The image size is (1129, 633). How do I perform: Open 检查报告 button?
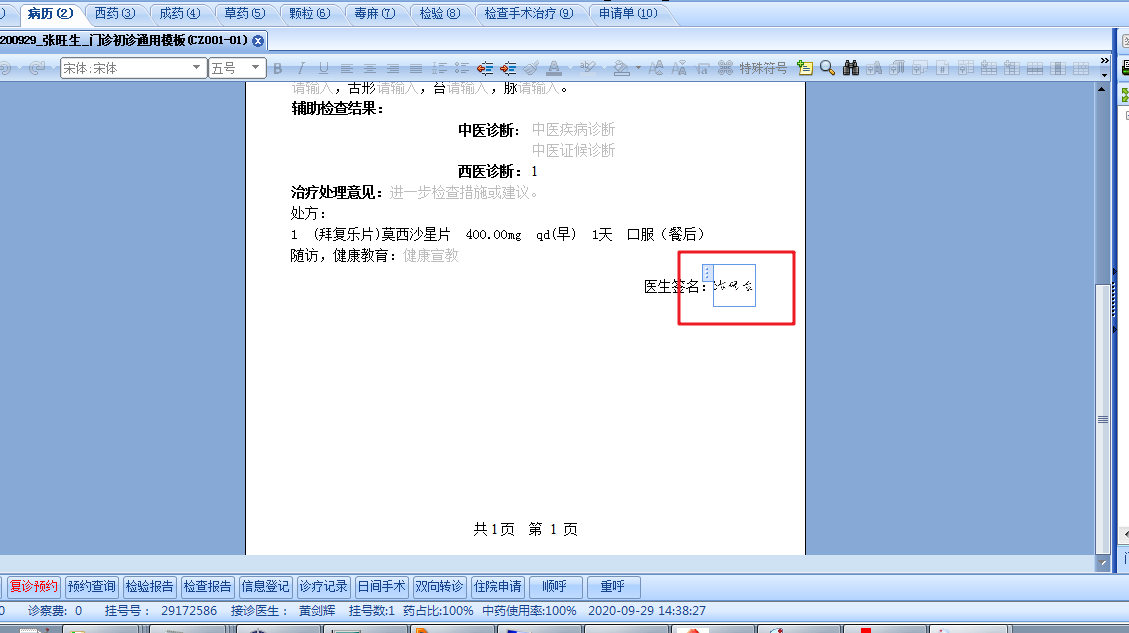207,587
